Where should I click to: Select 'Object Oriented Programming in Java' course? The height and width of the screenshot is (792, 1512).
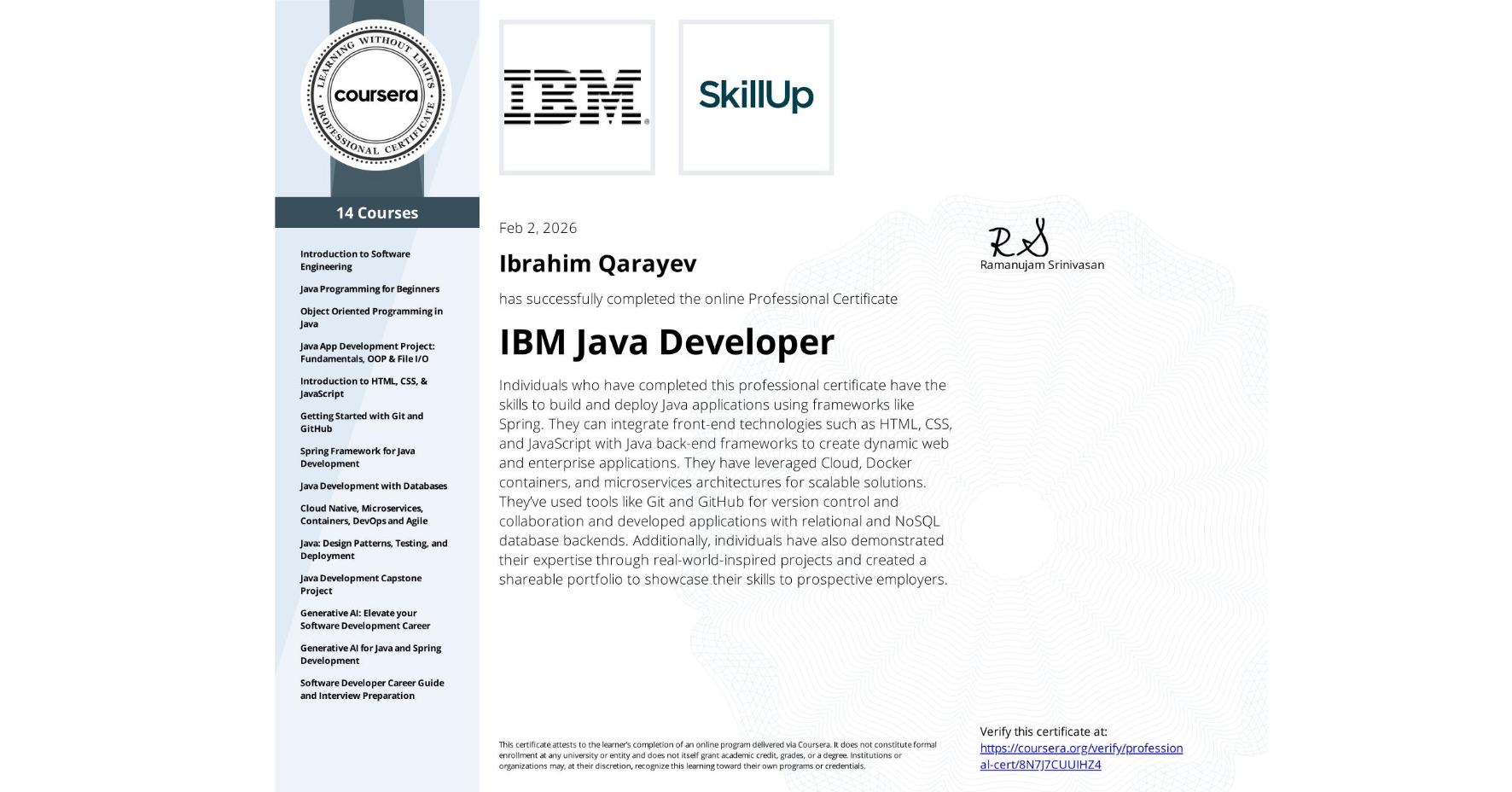click(x=371, y=317)
